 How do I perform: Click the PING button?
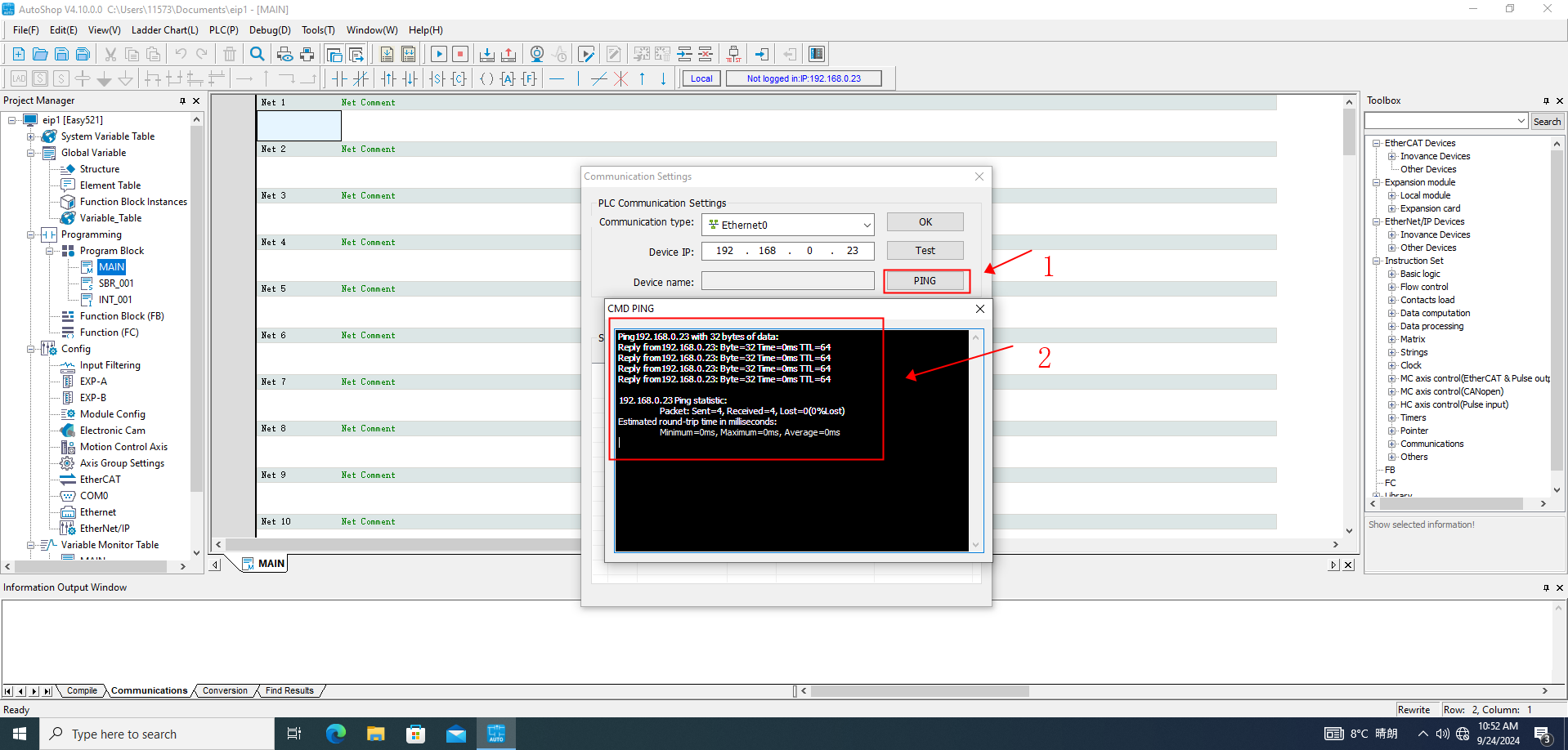925,281
